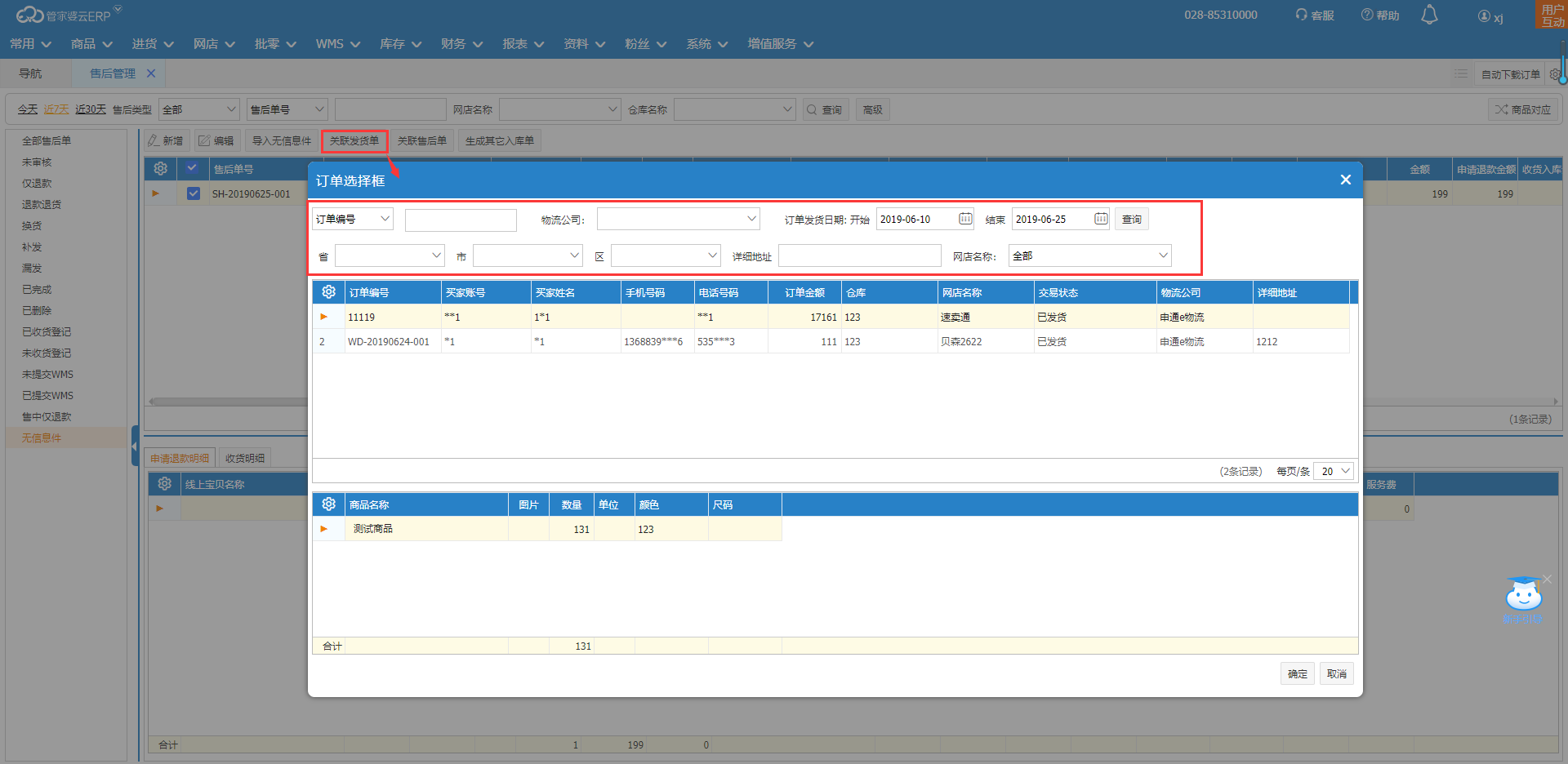This screenshot has height=764, width=1568.
Task: Open the 网店名称 全部 dropdown in dialog
Action: click(x=1089, y=255)
